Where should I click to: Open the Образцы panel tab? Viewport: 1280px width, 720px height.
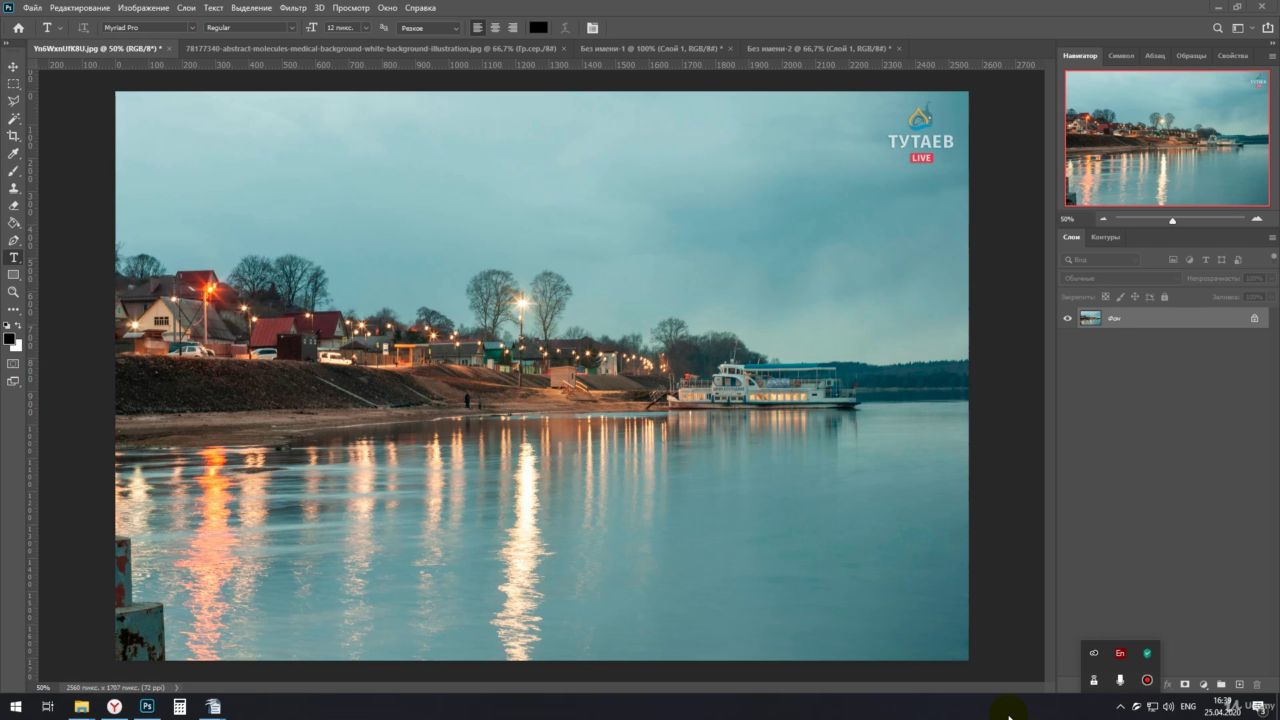click(1191, 56)
